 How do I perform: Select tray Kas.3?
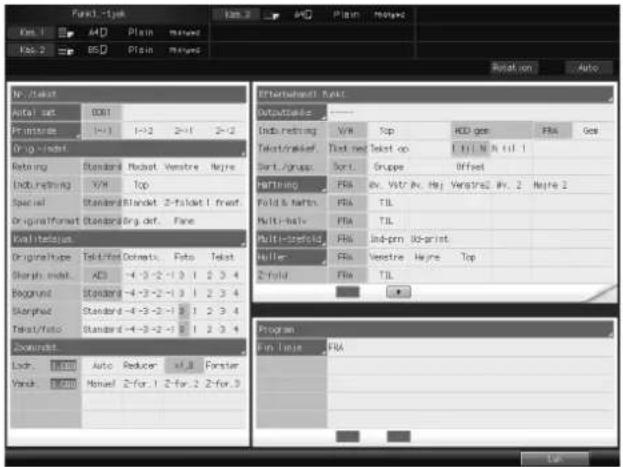(237, 15)
